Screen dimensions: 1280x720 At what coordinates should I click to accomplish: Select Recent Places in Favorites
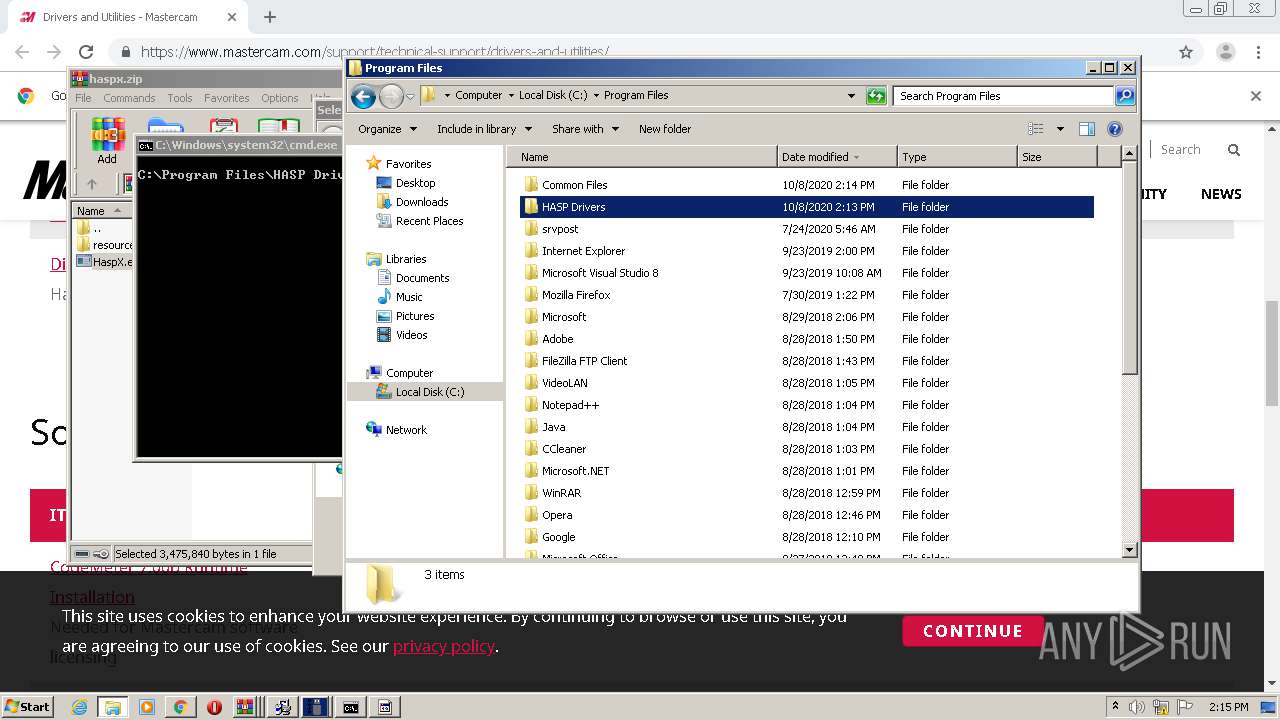pyautogui.click(x=429, y=221)
